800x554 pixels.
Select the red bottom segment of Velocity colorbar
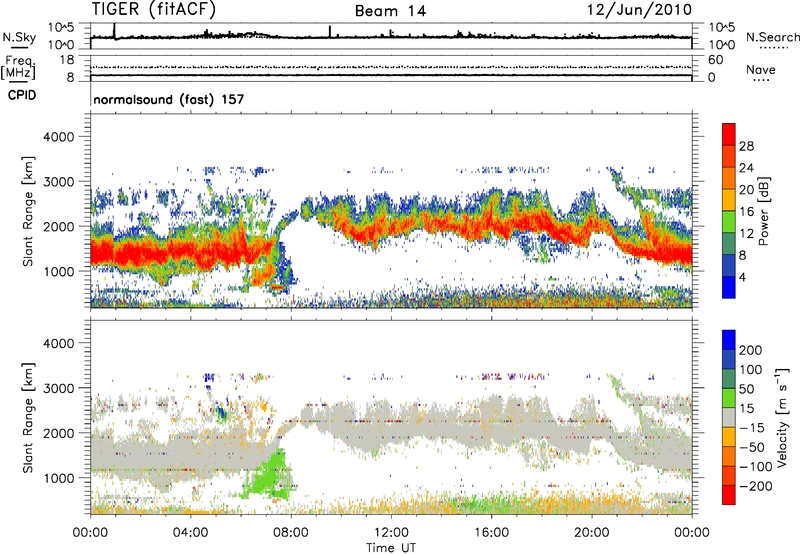click(729, 495)
